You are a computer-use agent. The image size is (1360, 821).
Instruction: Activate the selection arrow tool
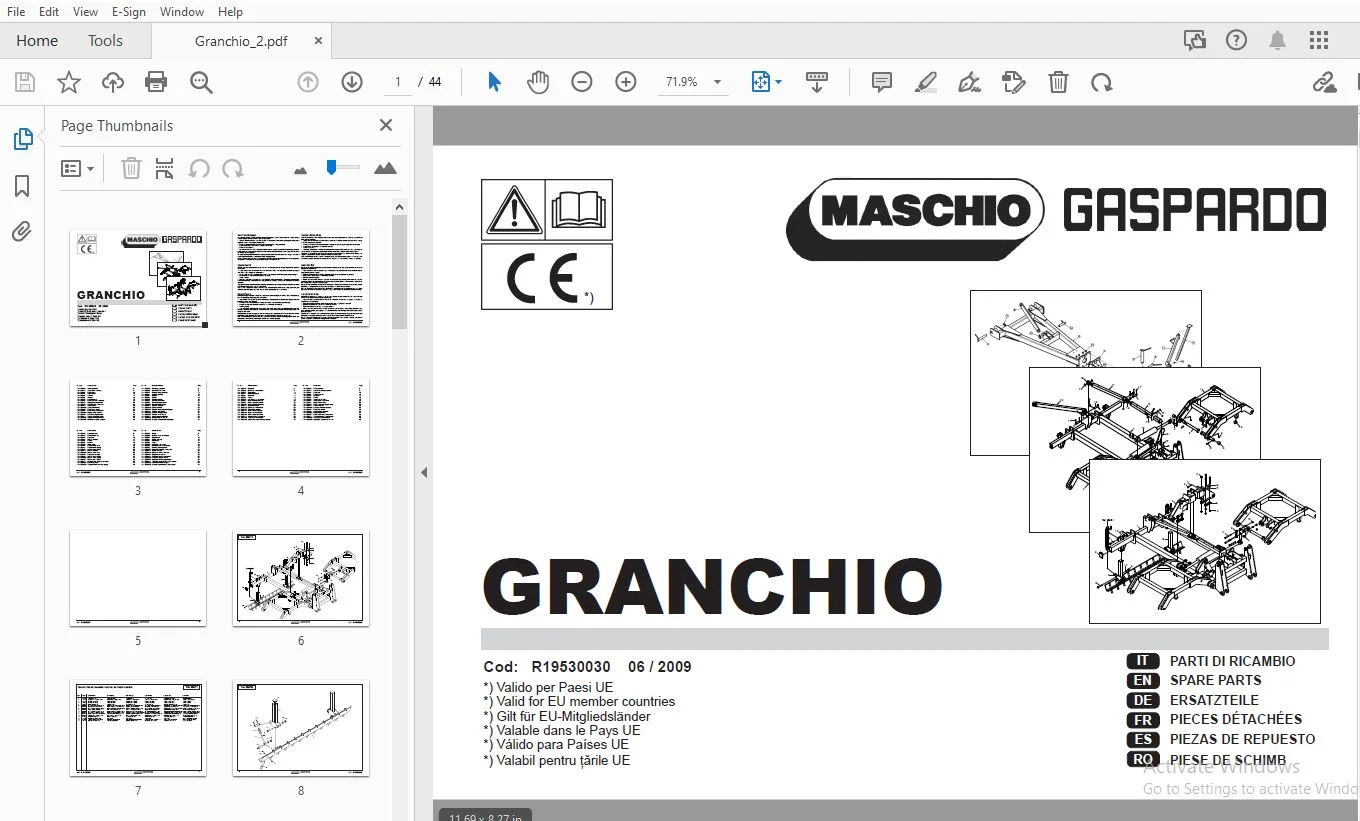tap(494, 83)
